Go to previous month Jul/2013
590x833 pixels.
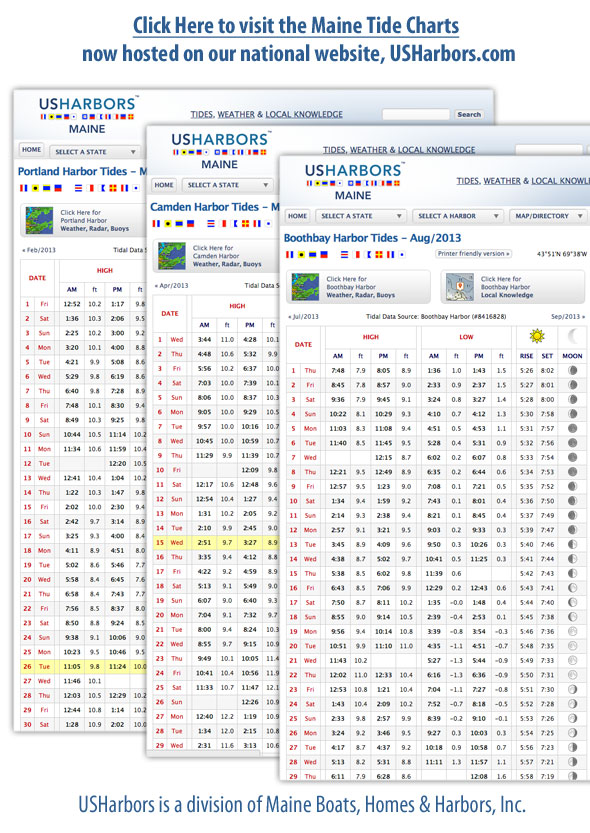point(303,317)
